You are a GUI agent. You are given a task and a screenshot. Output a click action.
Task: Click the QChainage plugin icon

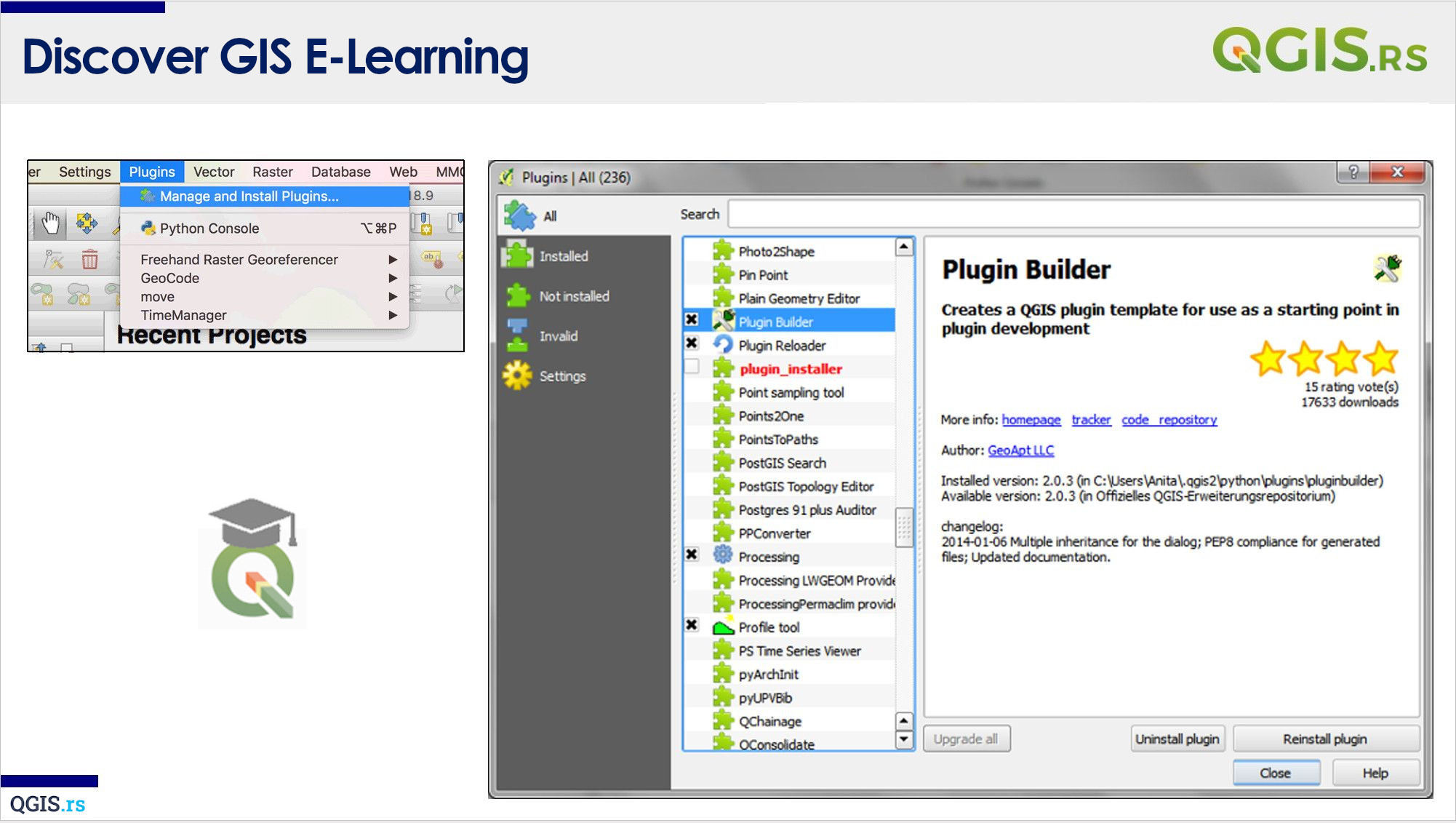[x=723, y=720]
